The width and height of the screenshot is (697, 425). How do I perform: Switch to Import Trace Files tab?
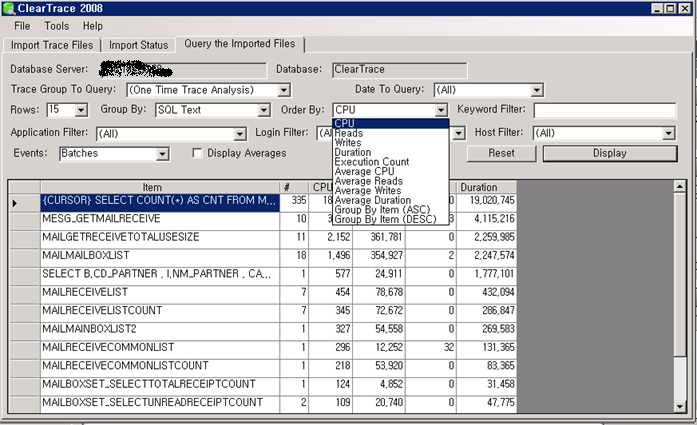(52, 45)
